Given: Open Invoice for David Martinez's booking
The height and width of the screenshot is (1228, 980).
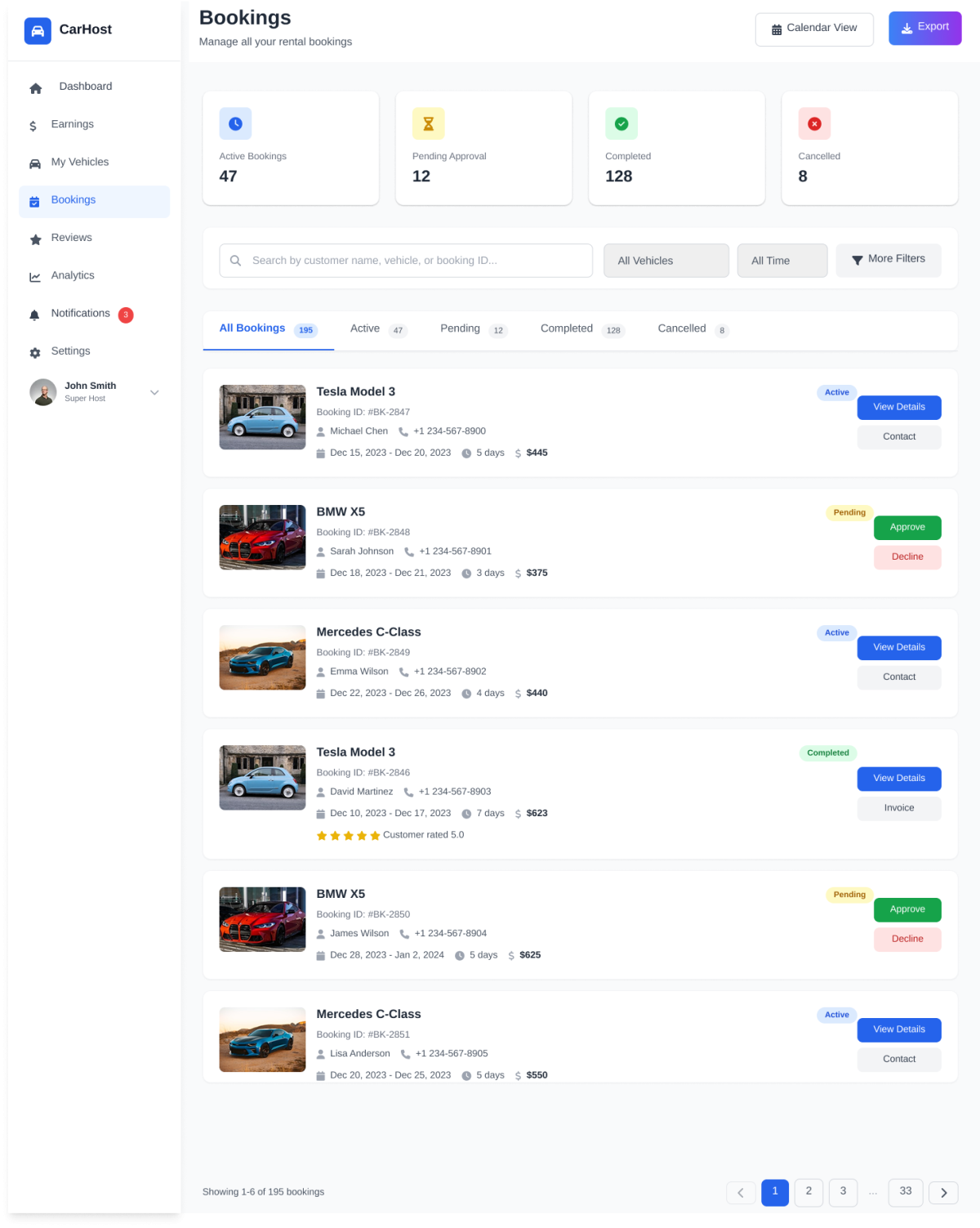Looking at the screenshot, I should point(898,809).
